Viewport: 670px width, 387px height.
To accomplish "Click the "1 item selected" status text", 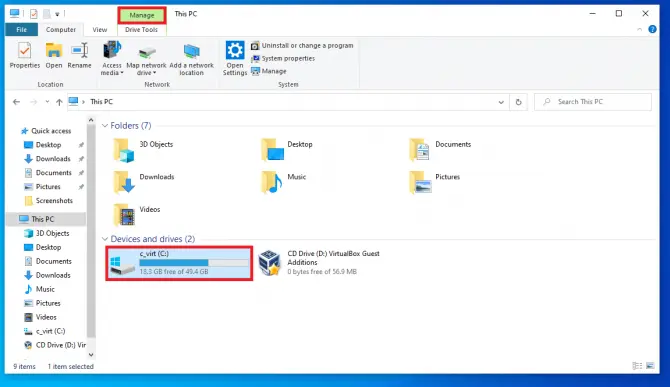I will coord(71,366).
